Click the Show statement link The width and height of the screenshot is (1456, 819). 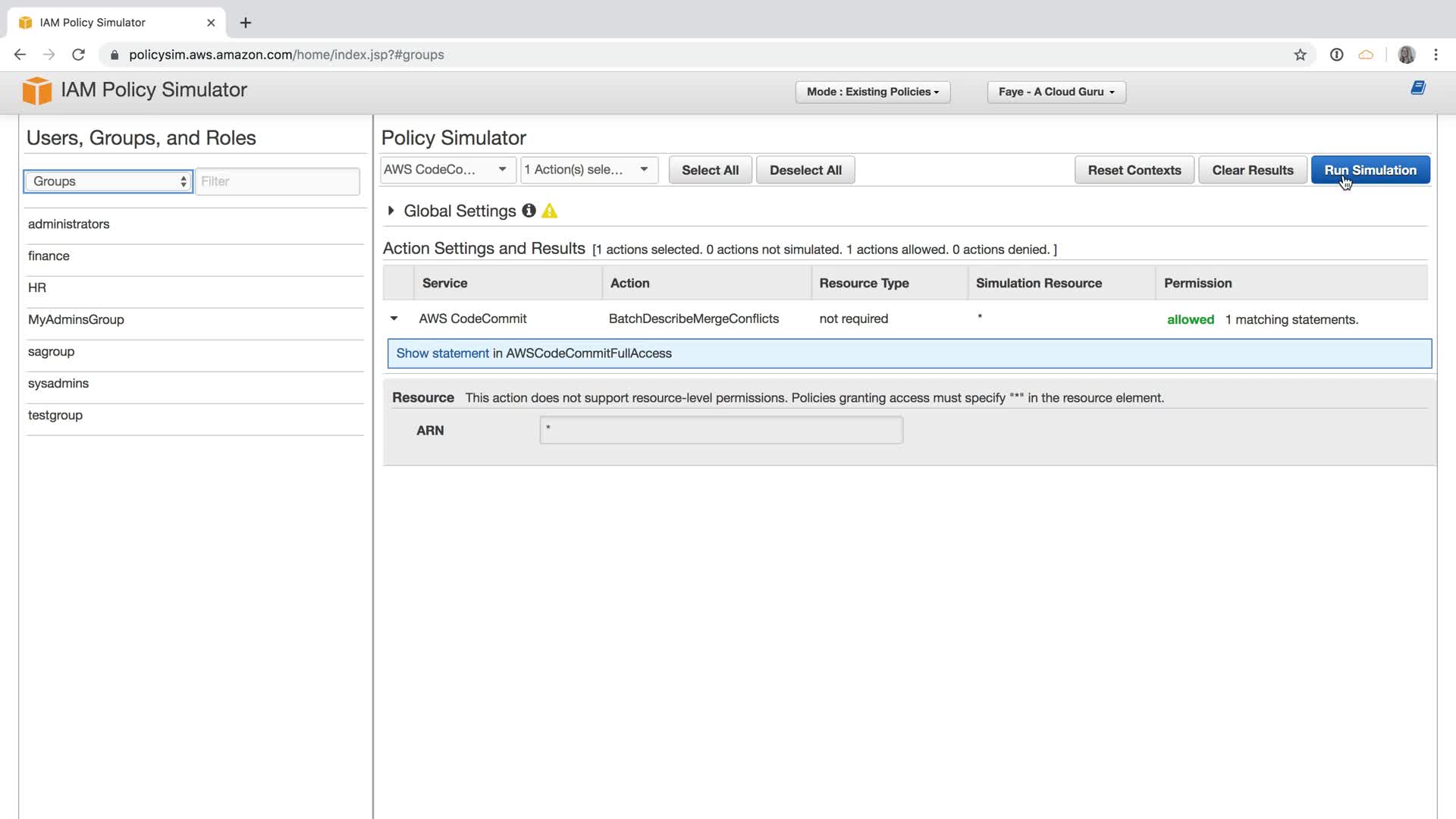[442, 353]
